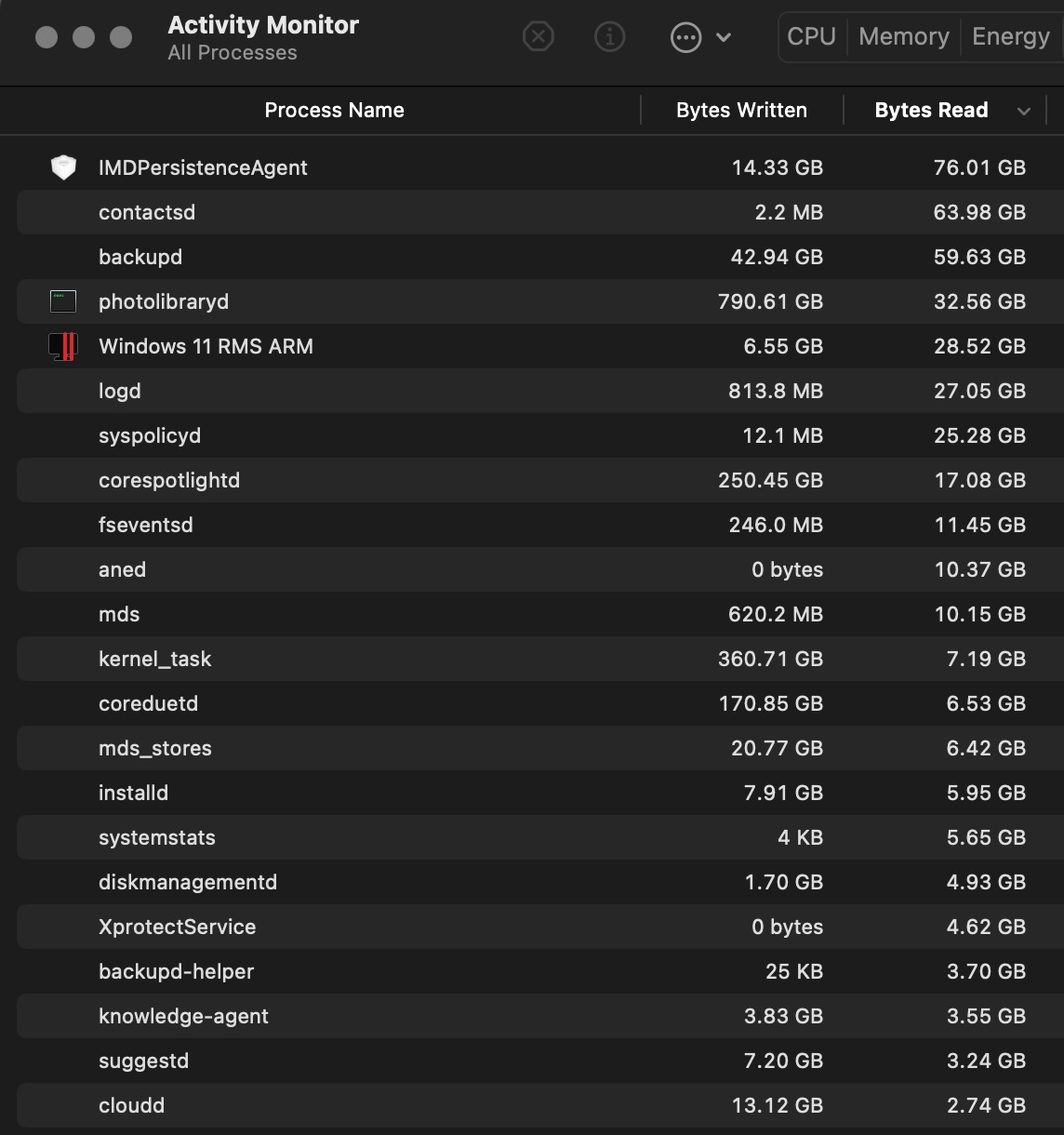Click the Windows 11 RMS ARM icon

(63, 346)
